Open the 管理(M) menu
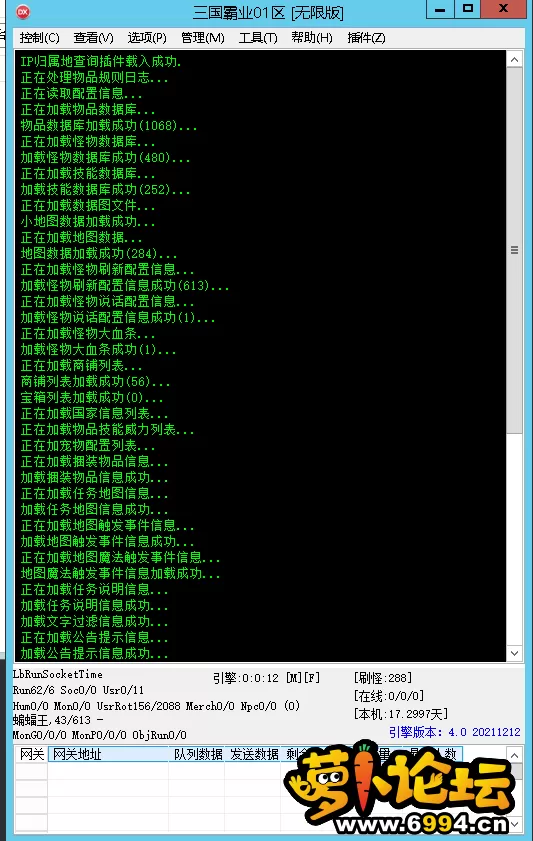Image resolution: width=533 pixels, height=841 pixels. click(203, 38)
